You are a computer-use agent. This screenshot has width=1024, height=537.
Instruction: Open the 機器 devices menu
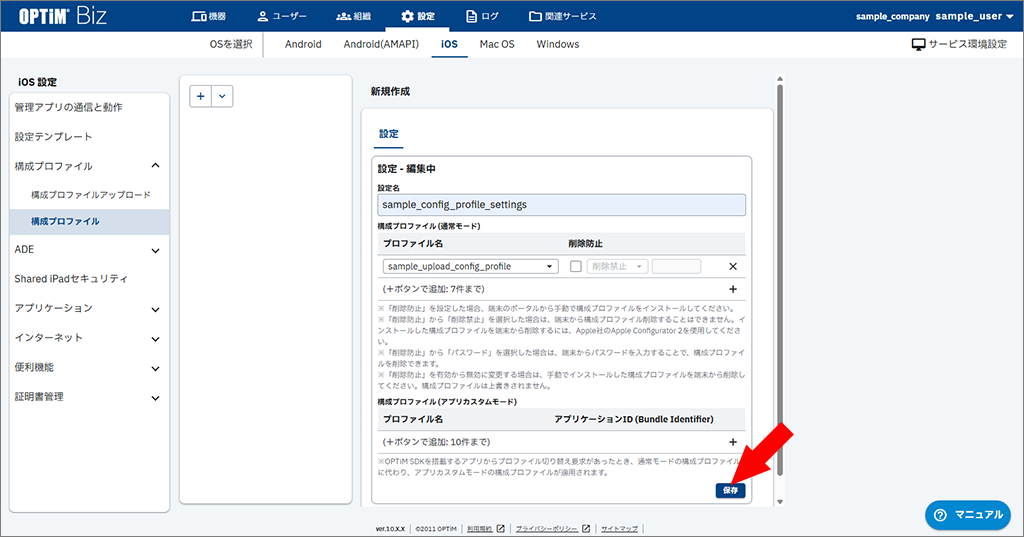click(208, 16)
